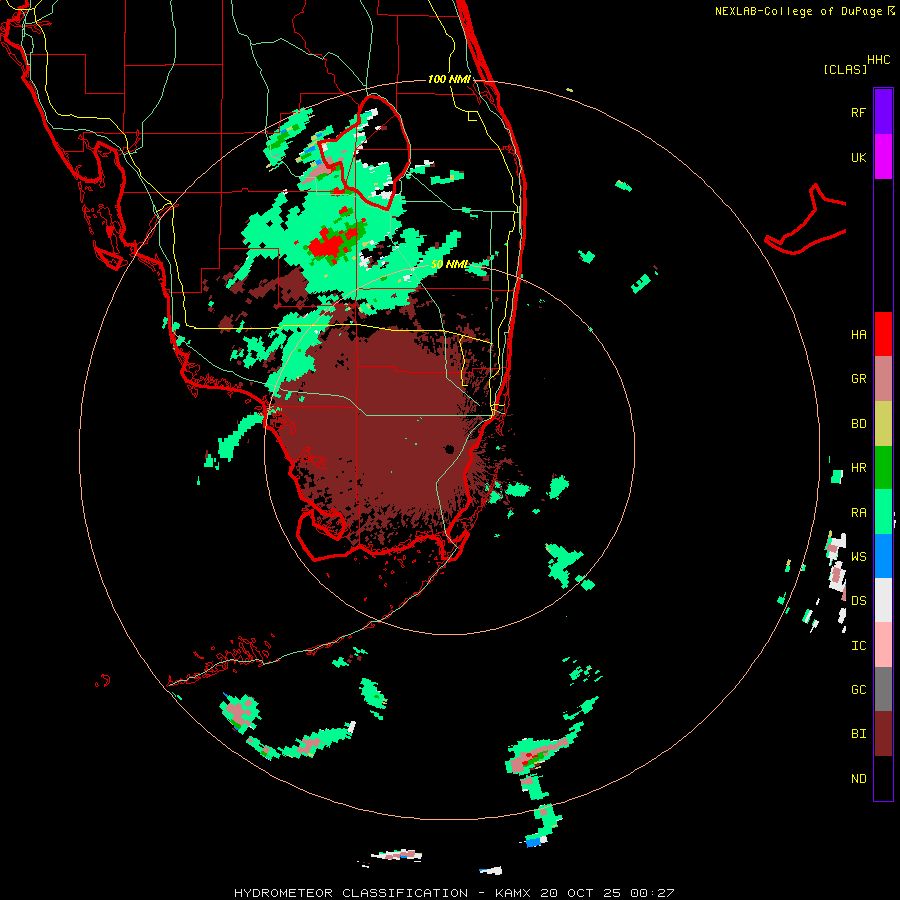Click the GC legend label

(858, 690)
